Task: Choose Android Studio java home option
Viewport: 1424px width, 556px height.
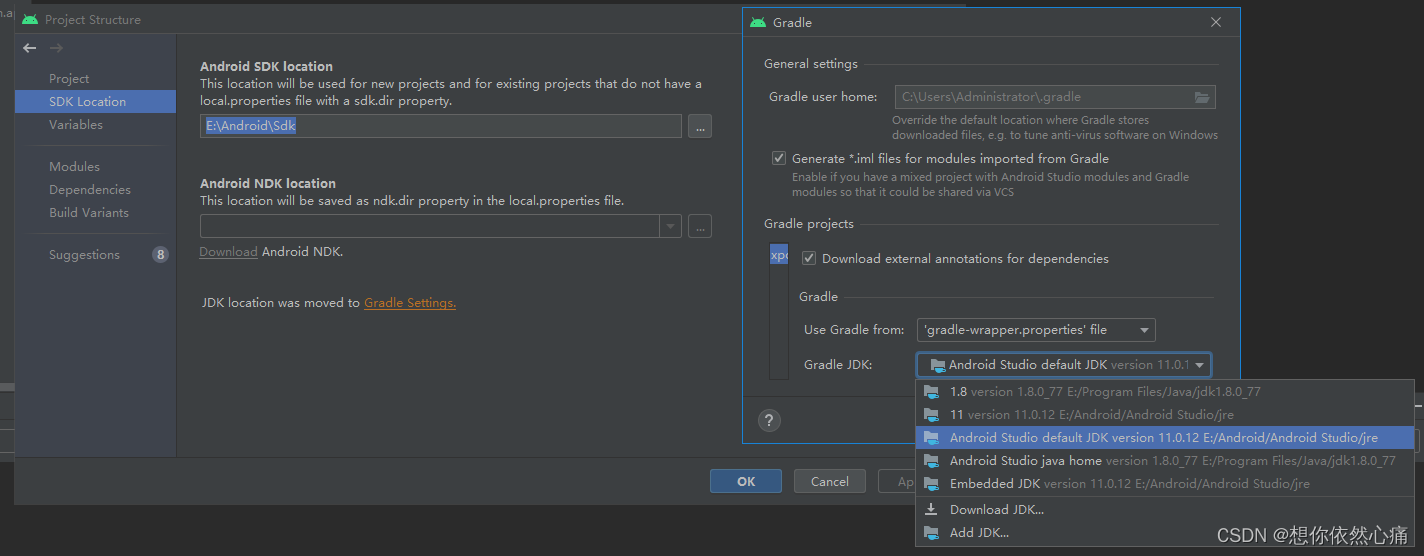Action: (x=1165, y=461)
